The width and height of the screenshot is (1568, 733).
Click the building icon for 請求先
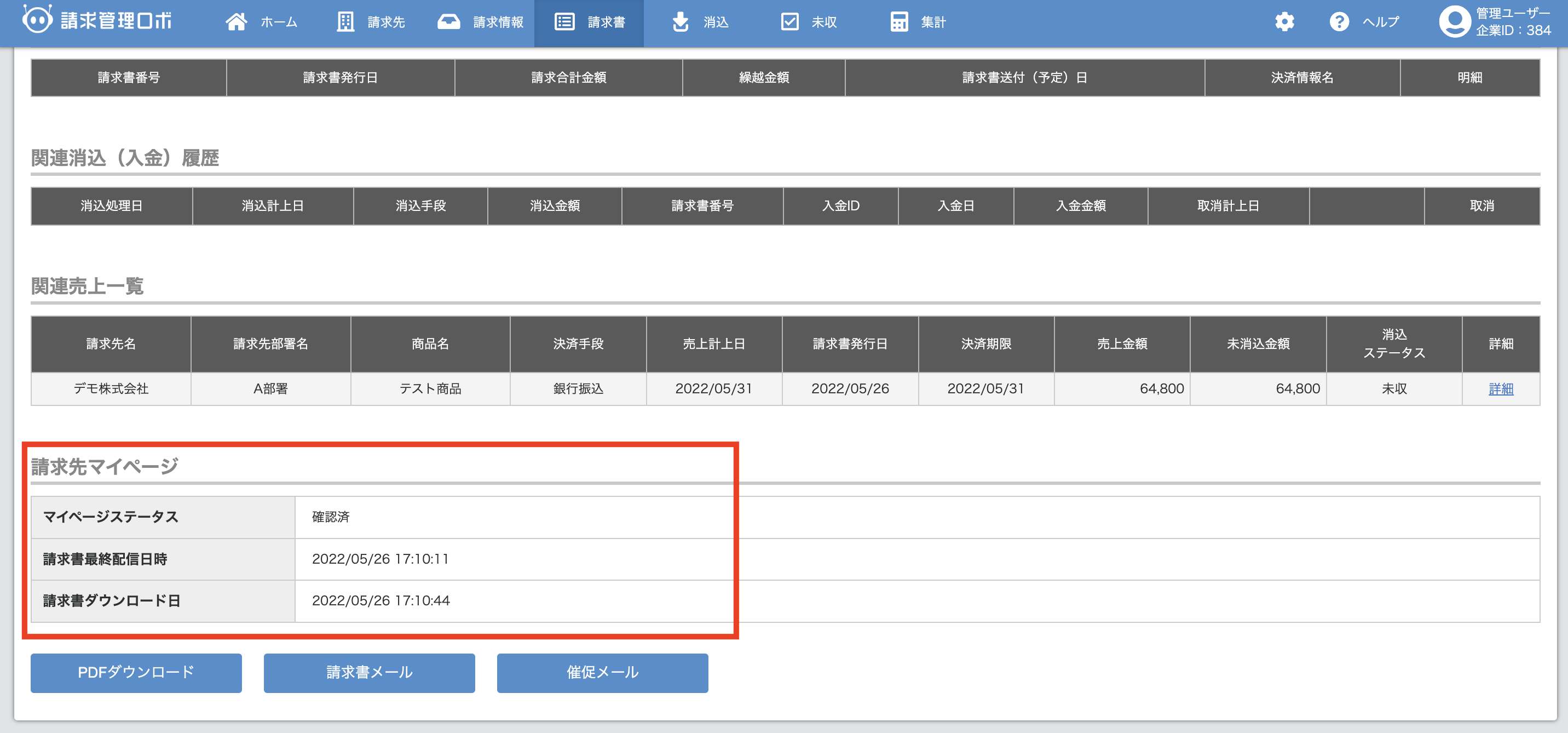(x=345, y=22)
